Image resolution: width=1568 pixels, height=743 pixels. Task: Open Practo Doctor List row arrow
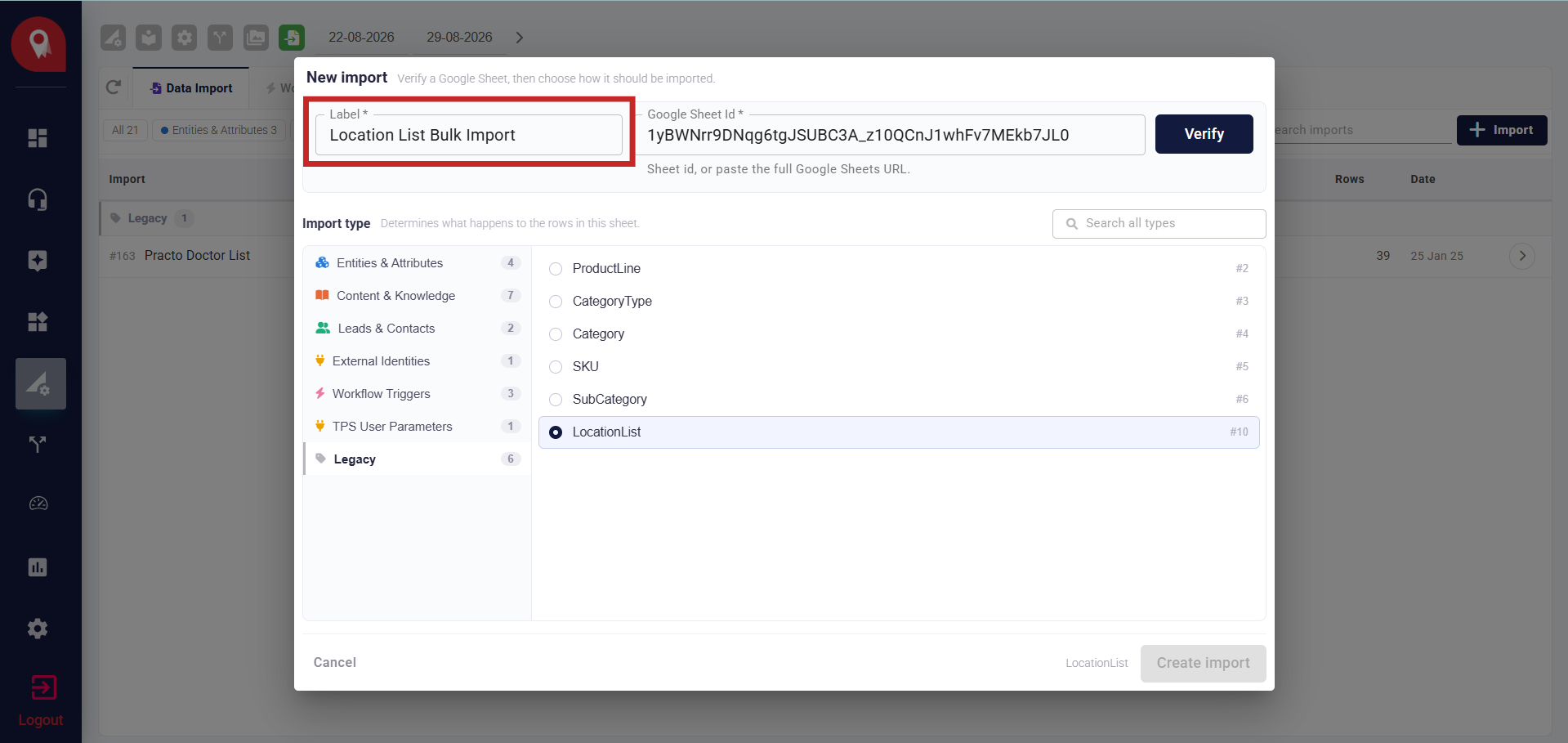1522,256
